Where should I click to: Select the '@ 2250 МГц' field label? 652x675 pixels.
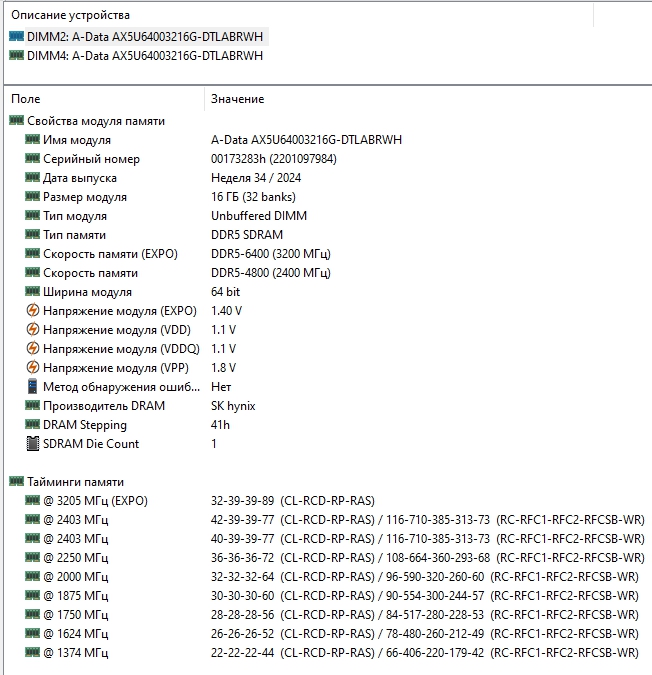[x=75, y=558]
